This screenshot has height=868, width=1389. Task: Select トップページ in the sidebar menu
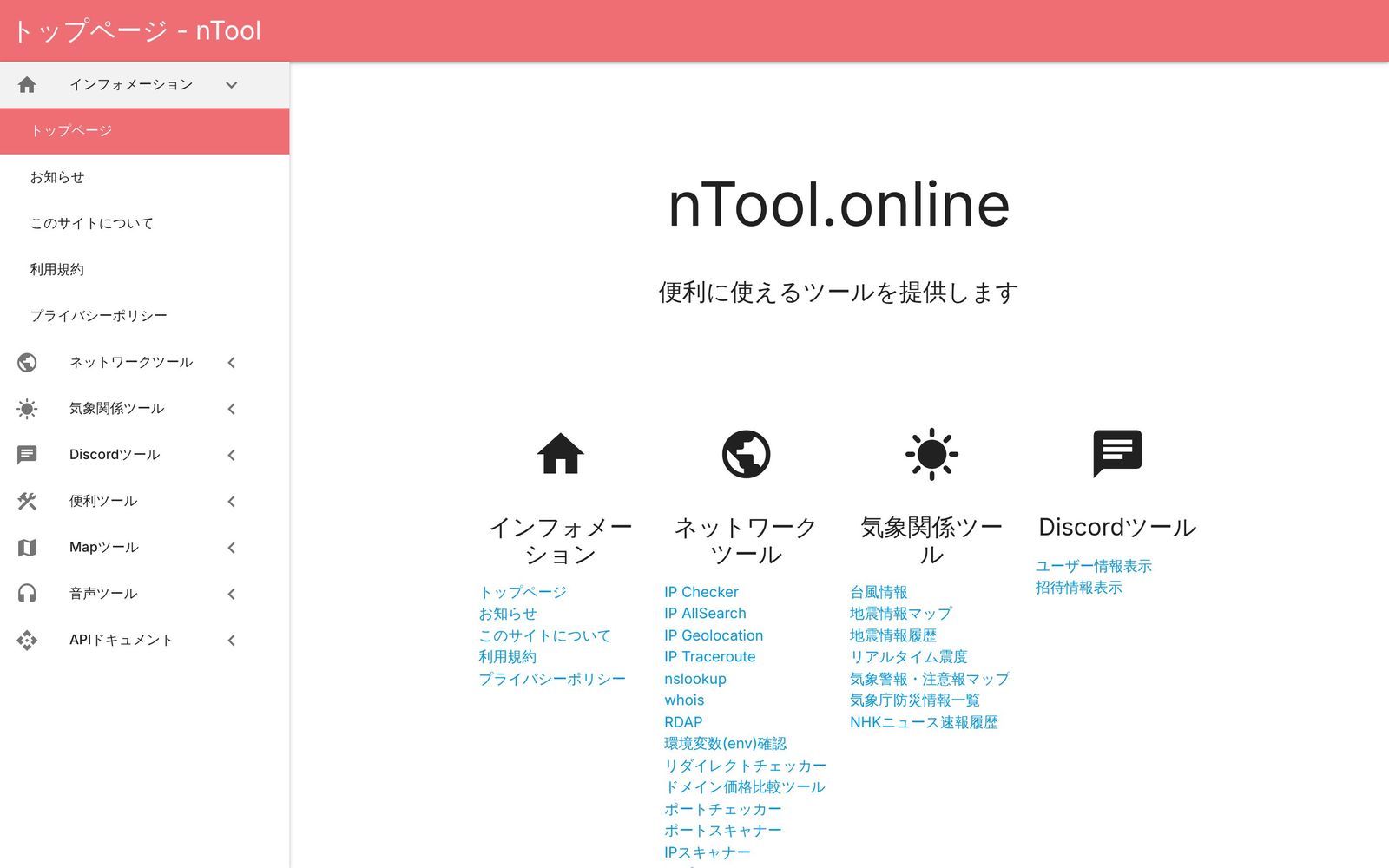pos(144,131)
